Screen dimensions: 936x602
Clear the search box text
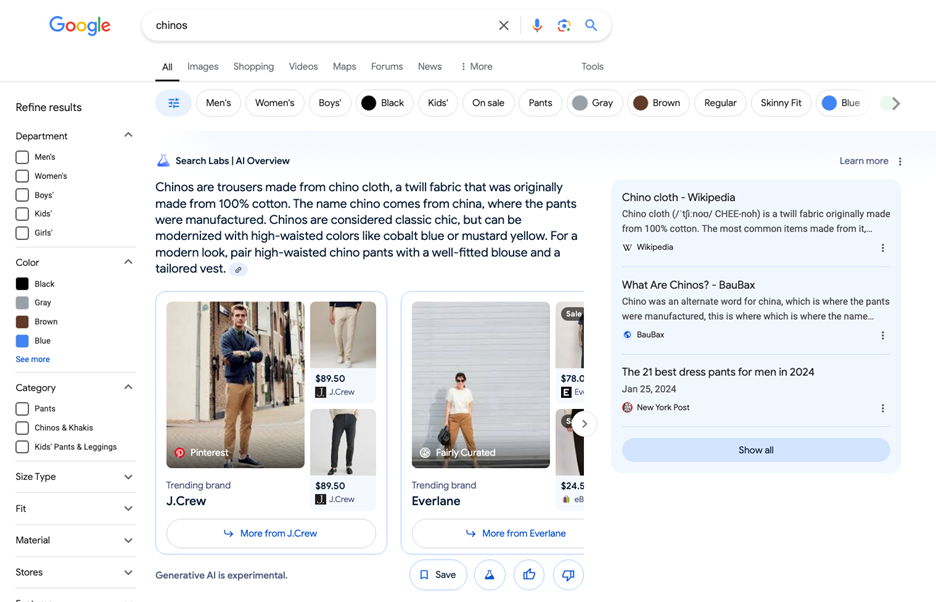(x=504, y=26)
